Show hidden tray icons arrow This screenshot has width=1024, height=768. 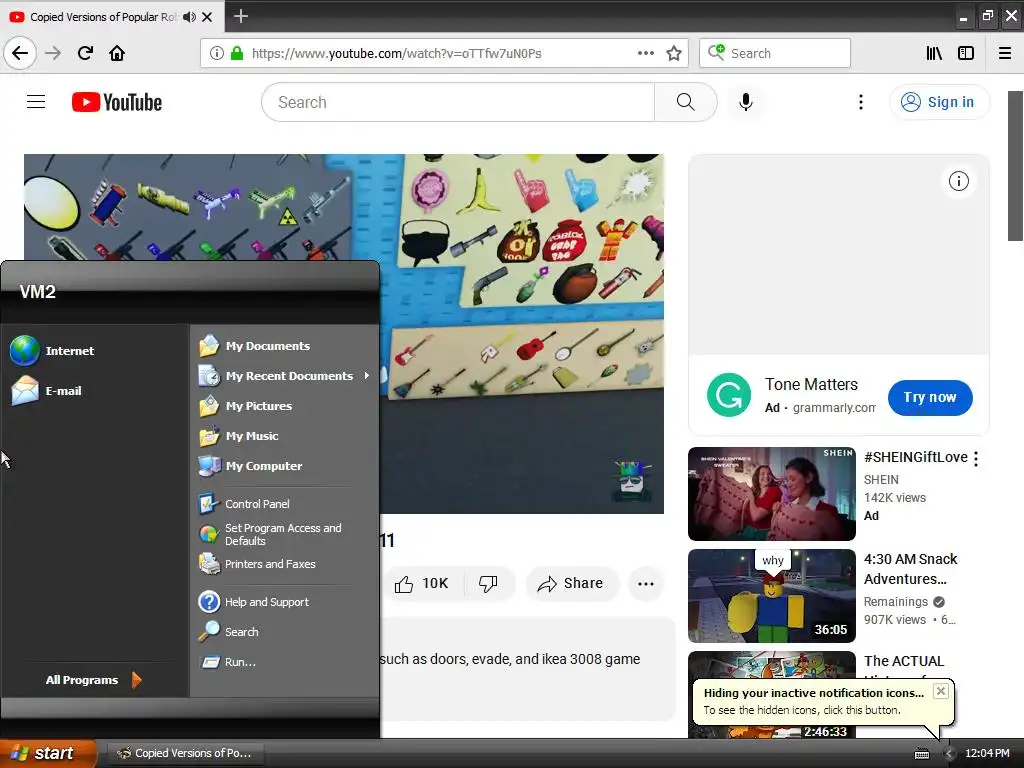click(948, 754)
